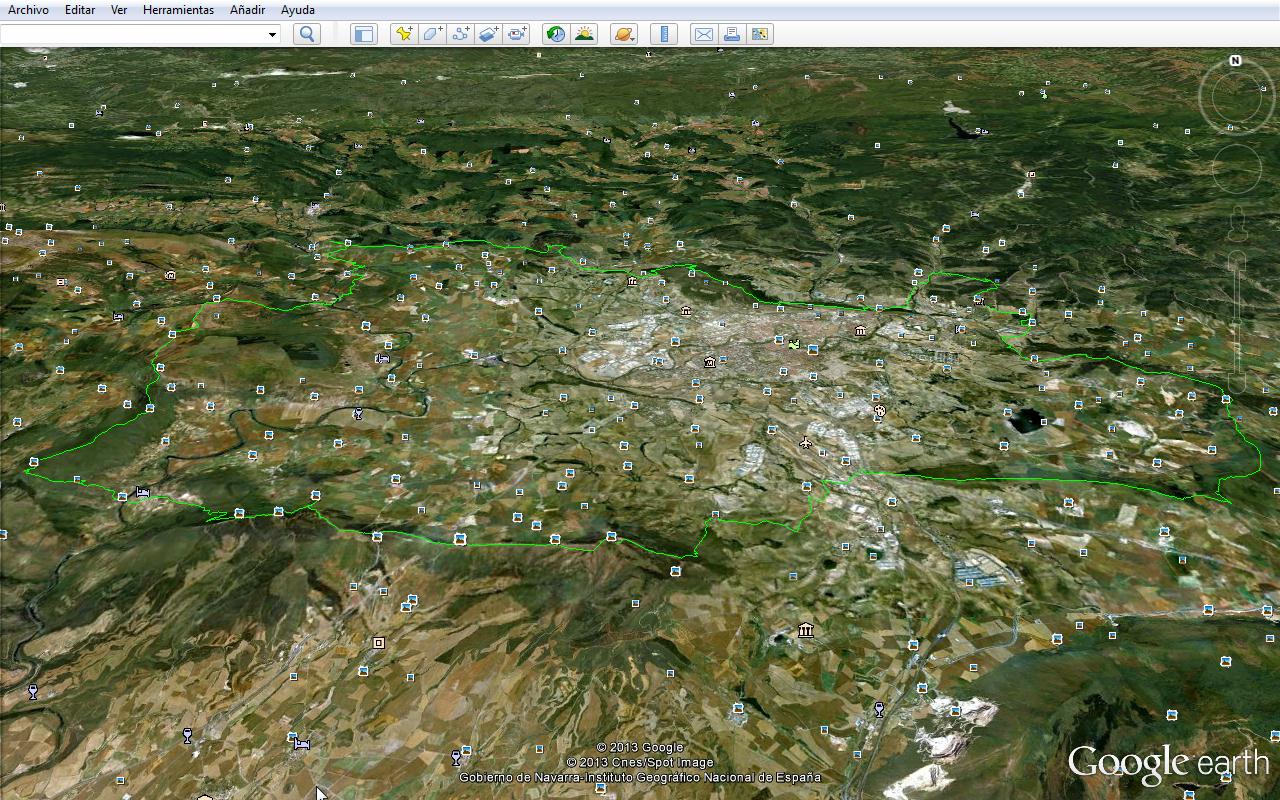Image resolution: width=1280 pixels, height=800 pixels.
Task: Click the N north compass marker
Action: pyautogui.click(x=1235, y=62)
